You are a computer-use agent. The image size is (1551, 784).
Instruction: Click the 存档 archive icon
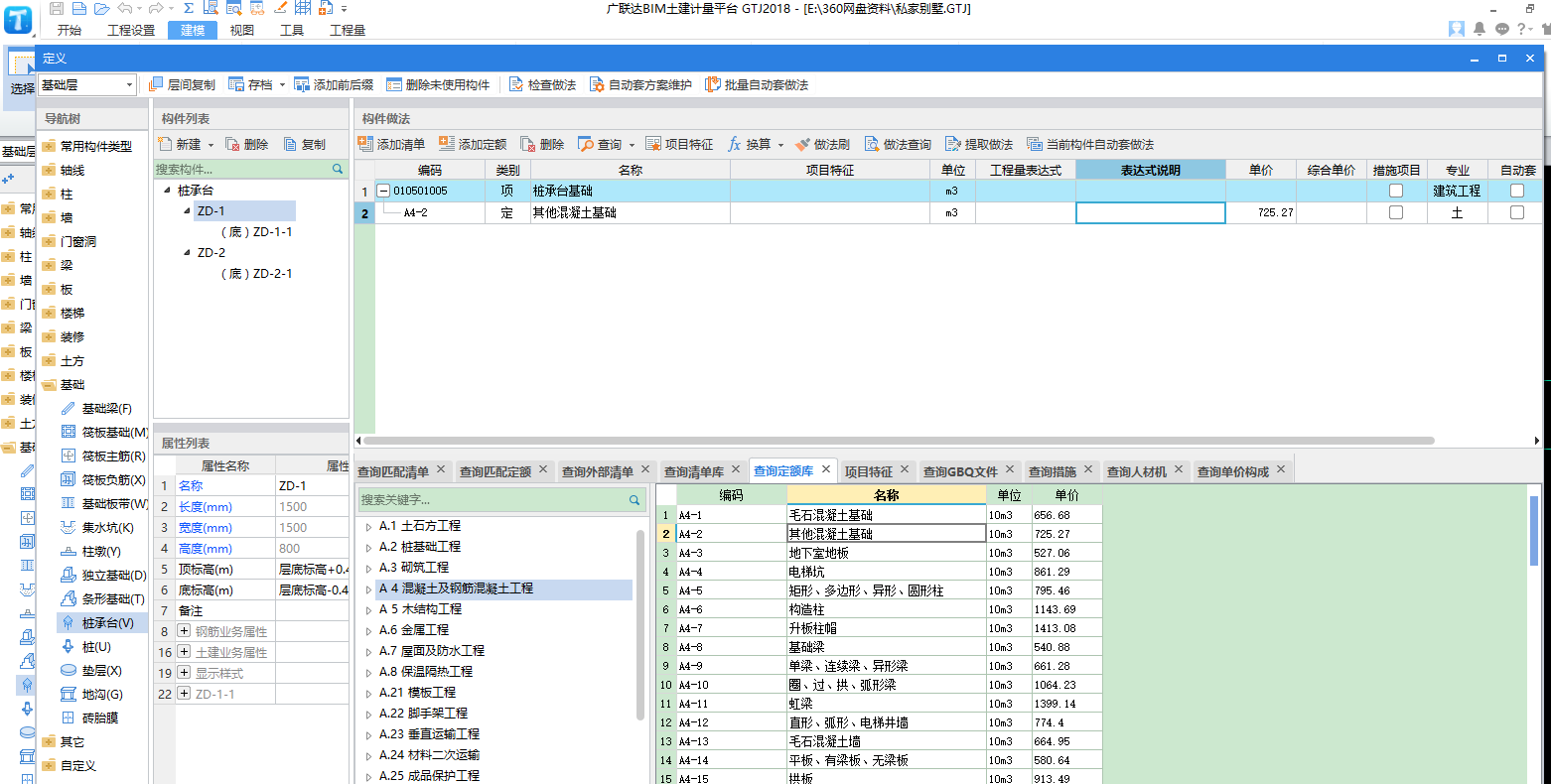[236, 84]
